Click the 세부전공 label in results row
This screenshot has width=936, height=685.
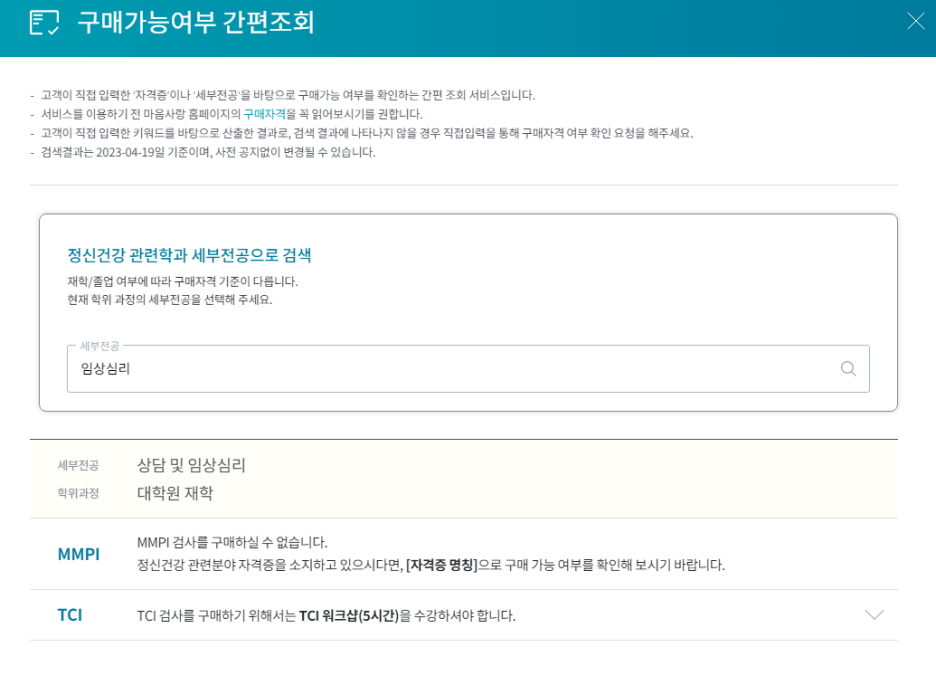point(78,465)
